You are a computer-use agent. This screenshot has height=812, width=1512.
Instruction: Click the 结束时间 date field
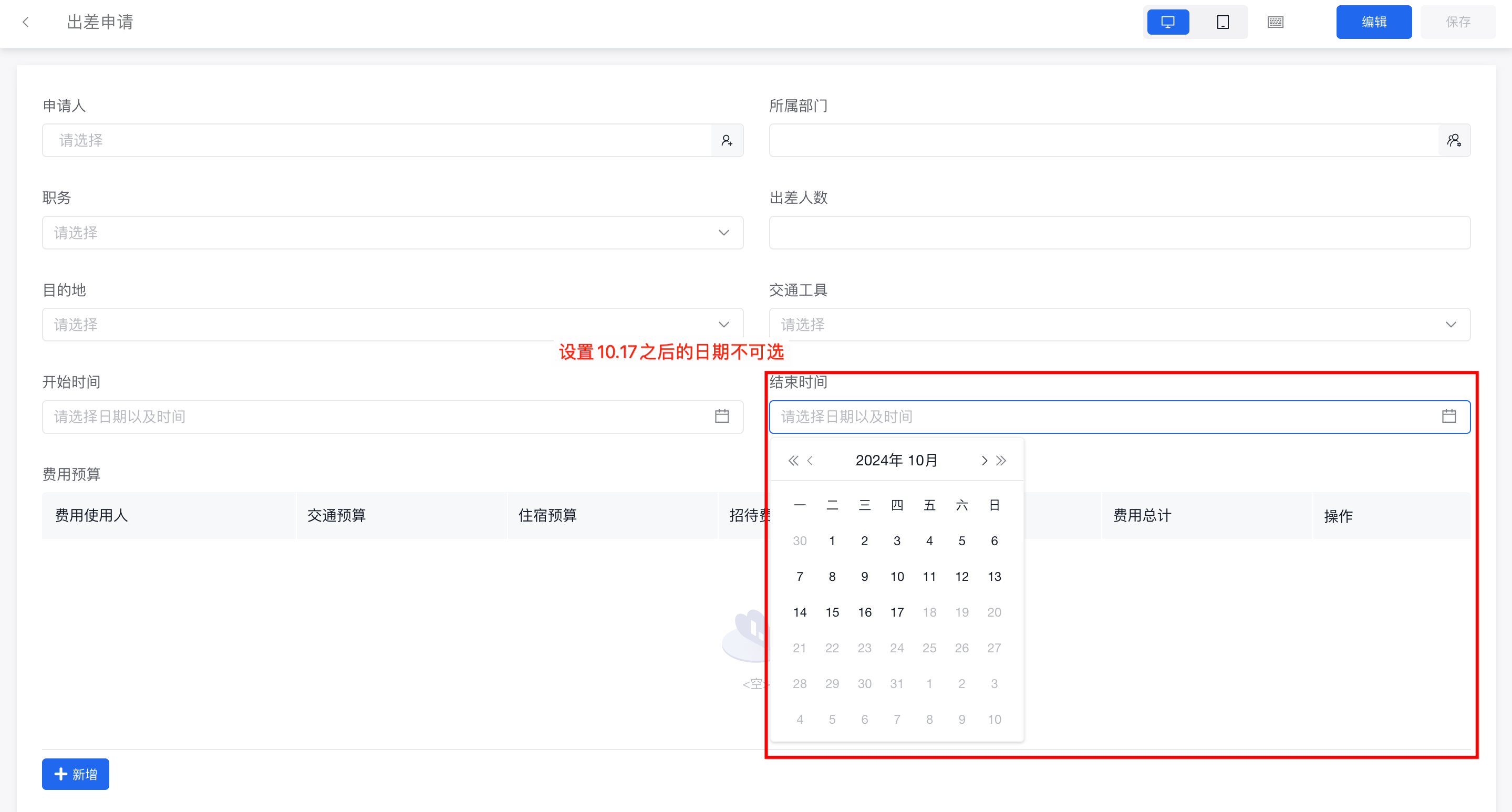pos(1120,417)
